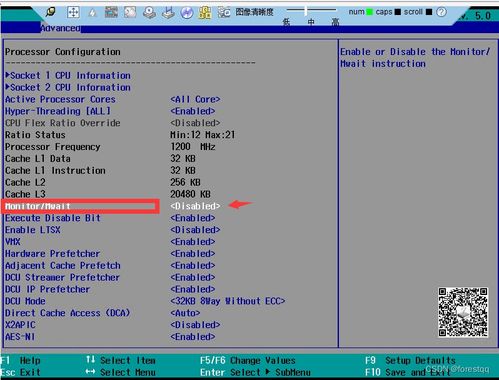499x380 pixels.
Task: Click the 1200 MHz processor frequency value
Action: coord(193,147)
